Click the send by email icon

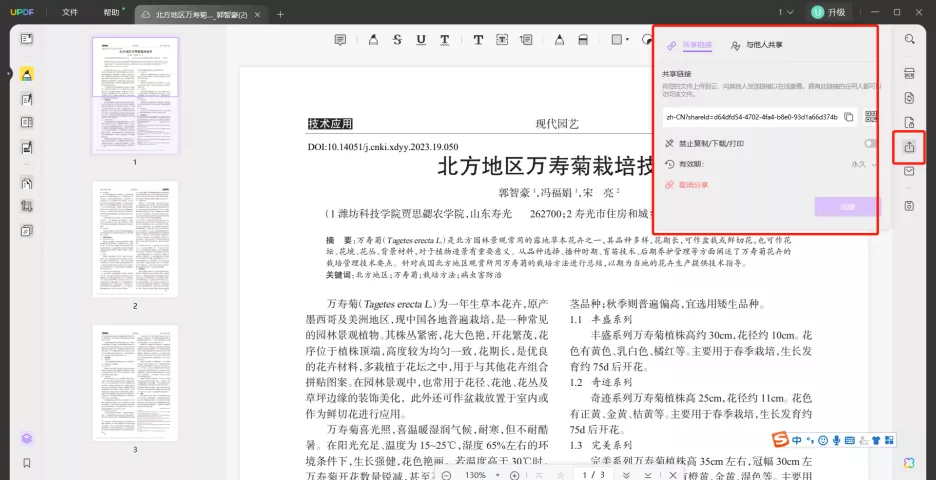(x=909, y=171)
